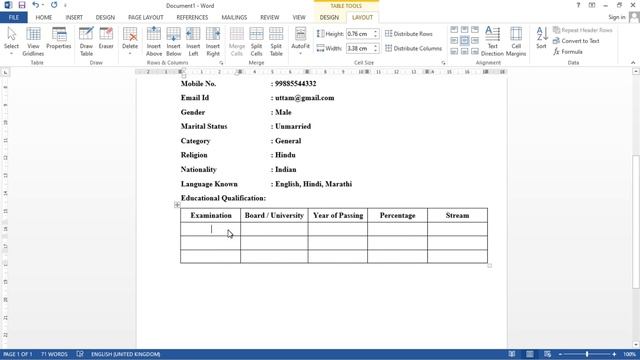This screenshot has width=640, height=360.
Task: Toggle View Gridlines
Action: click(33, 41)
